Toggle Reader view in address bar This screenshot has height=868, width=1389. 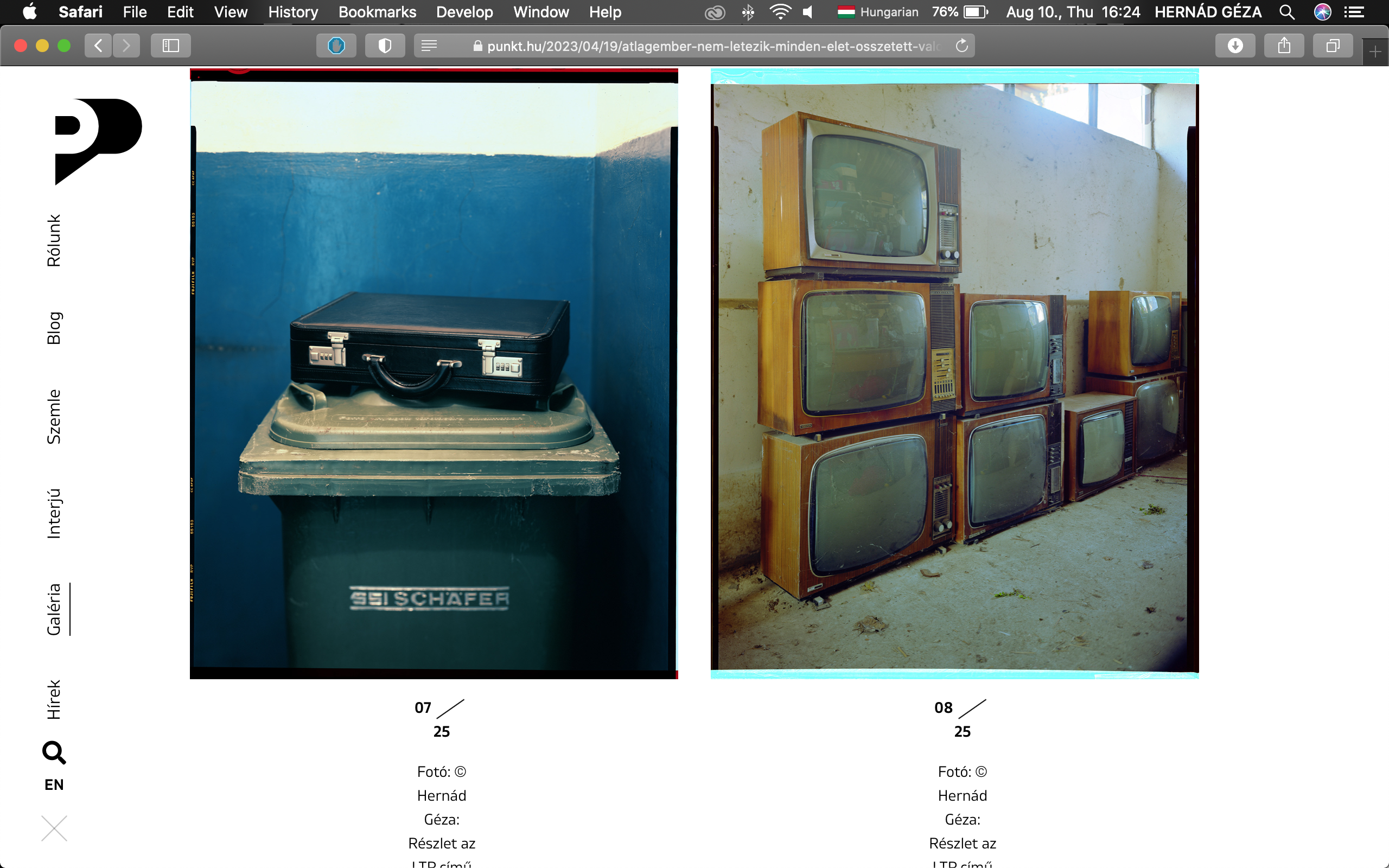[429, 46]
